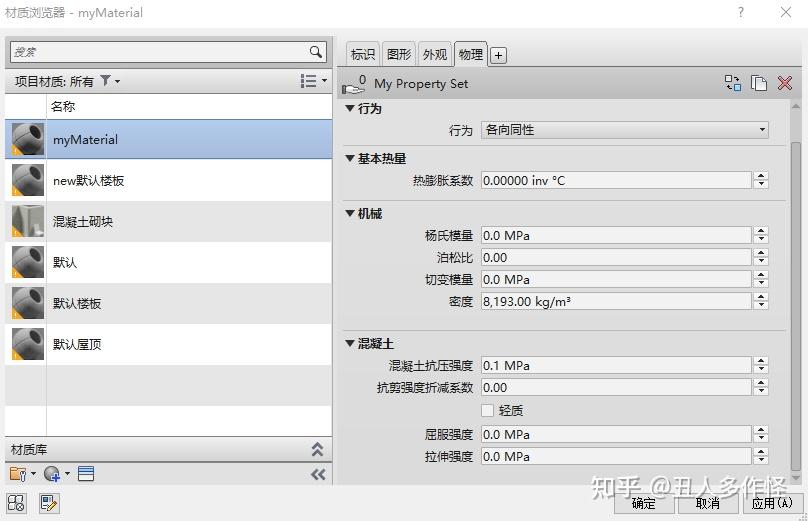The image size is (808, 521).
Task: Click the help question mark icon
Action: 740,12
